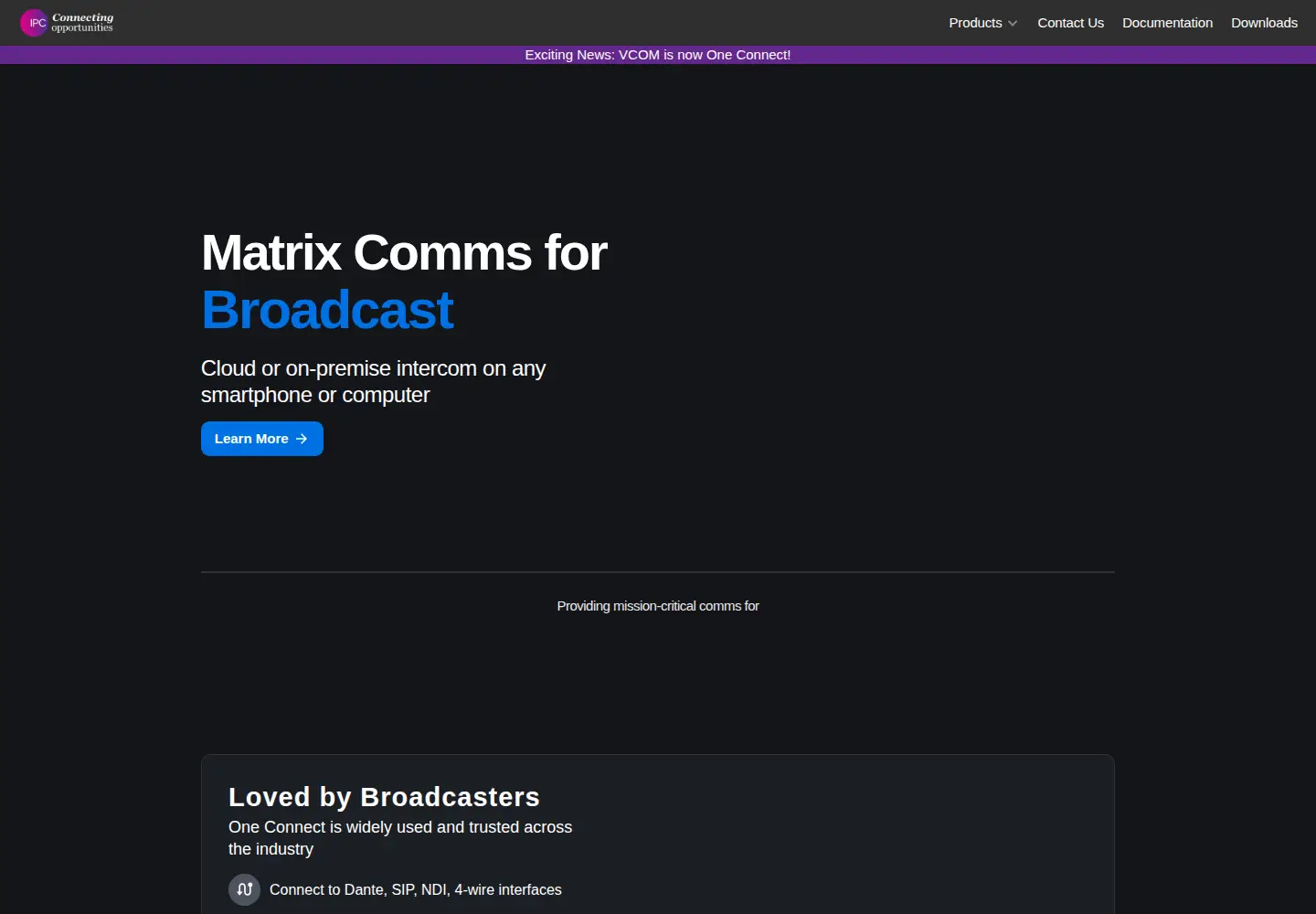Open the Downloads page
Screen dimensions: 1316x914
click(1264, 23)
